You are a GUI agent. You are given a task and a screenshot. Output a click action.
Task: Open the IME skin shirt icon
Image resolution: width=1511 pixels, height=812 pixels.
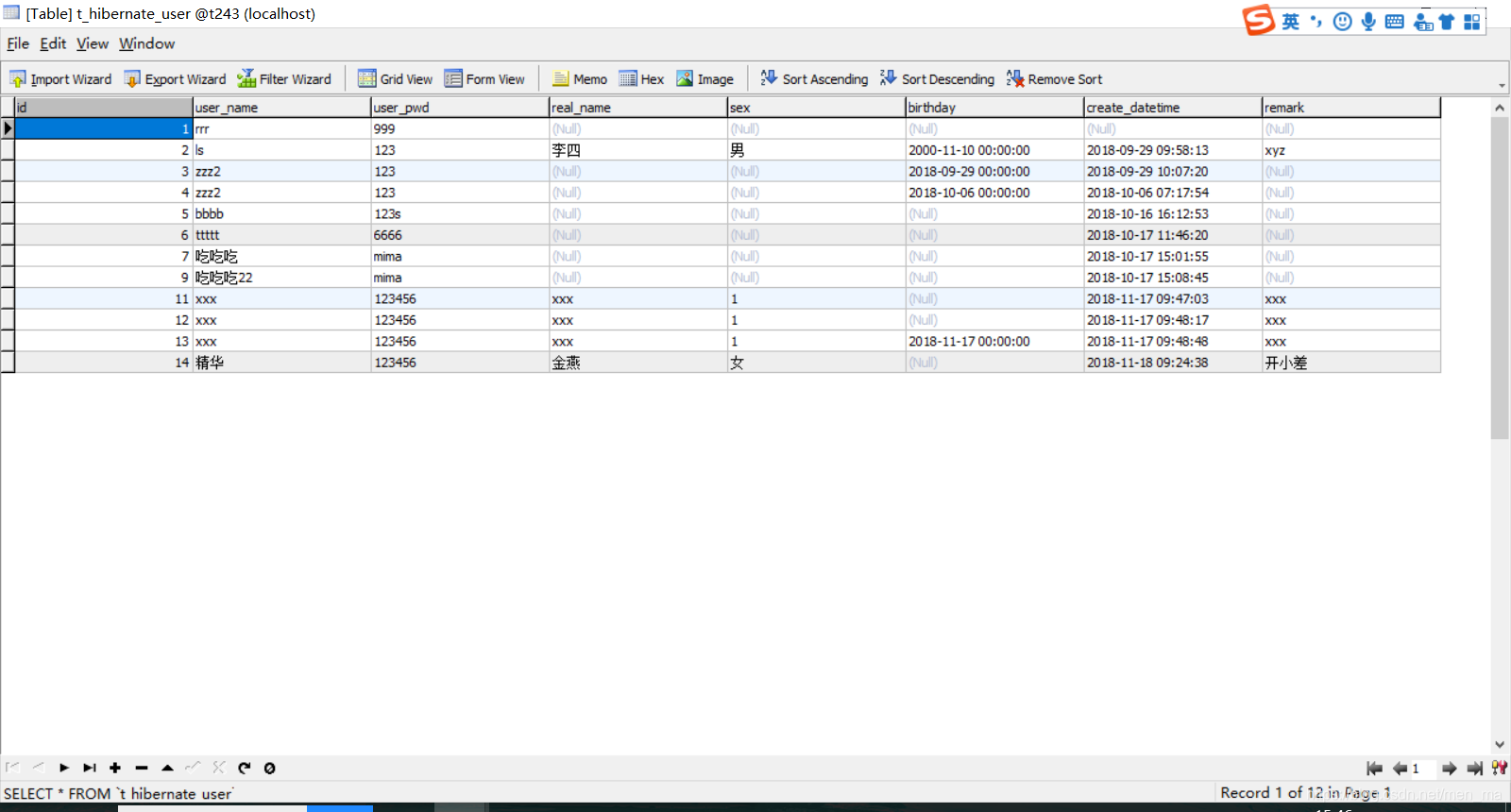click(1447, 22)
